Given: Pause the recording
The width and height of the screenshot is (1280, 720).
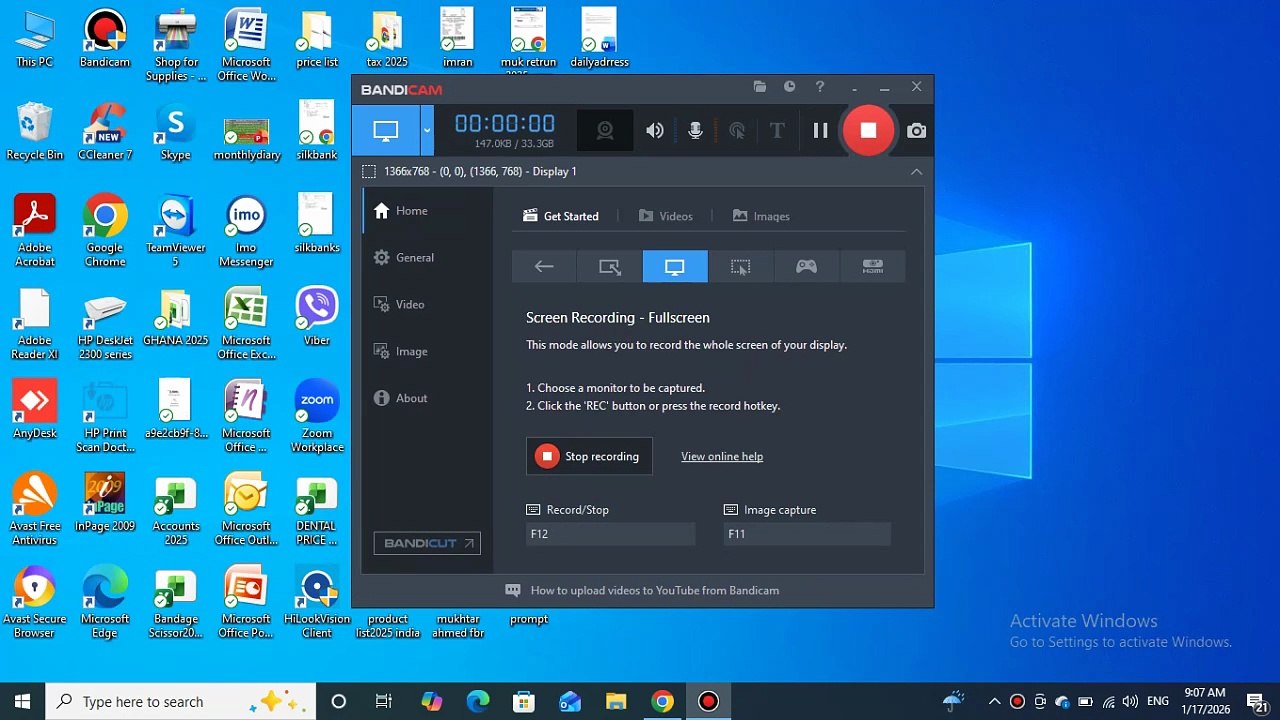Looking at the screenshot, I should pos(820,131).
